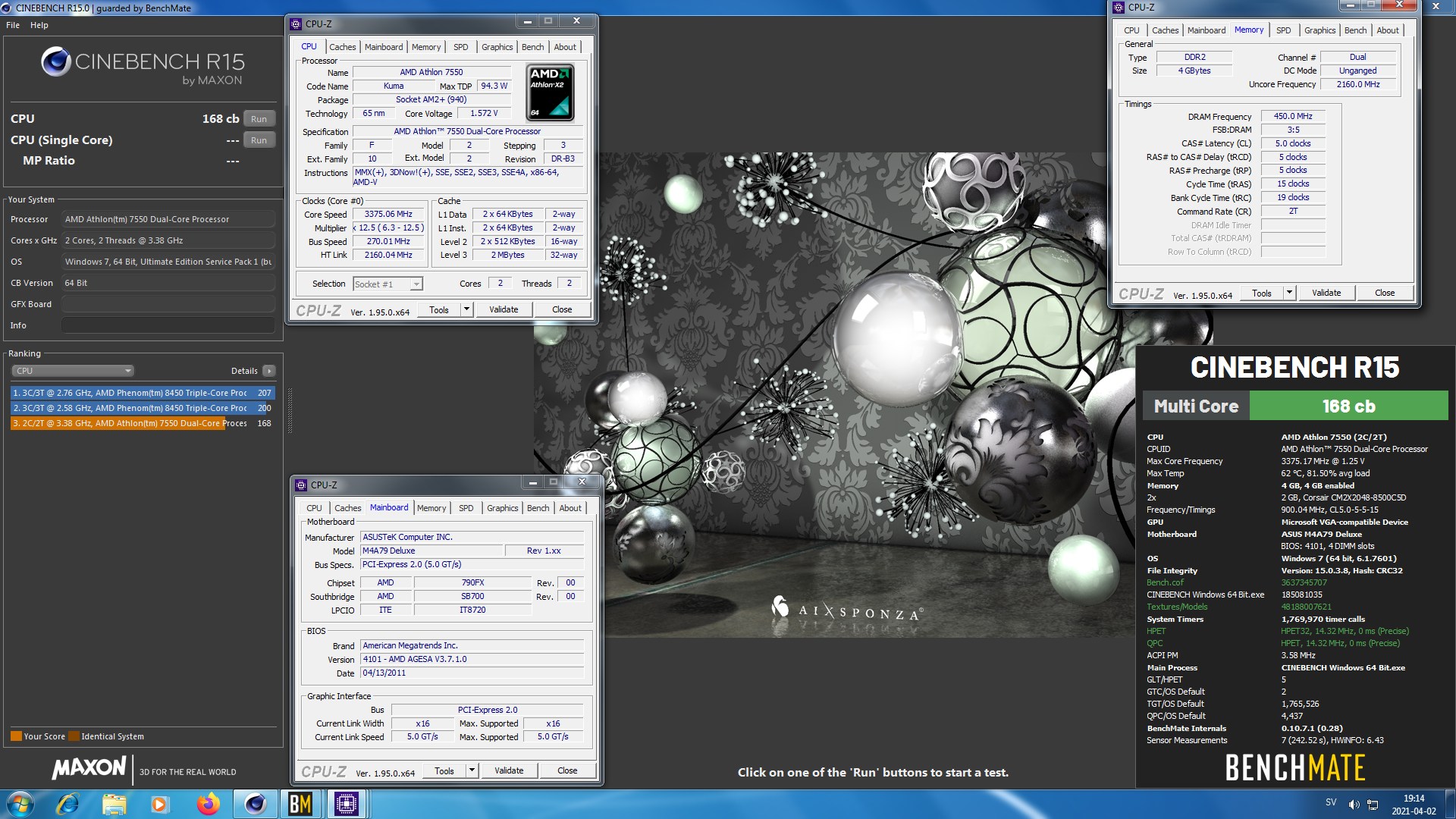Open Tools dropdown arrow in CPU-Z CPU window
The height and width of the screenshot is (819, 1456).
pos(467,309)
